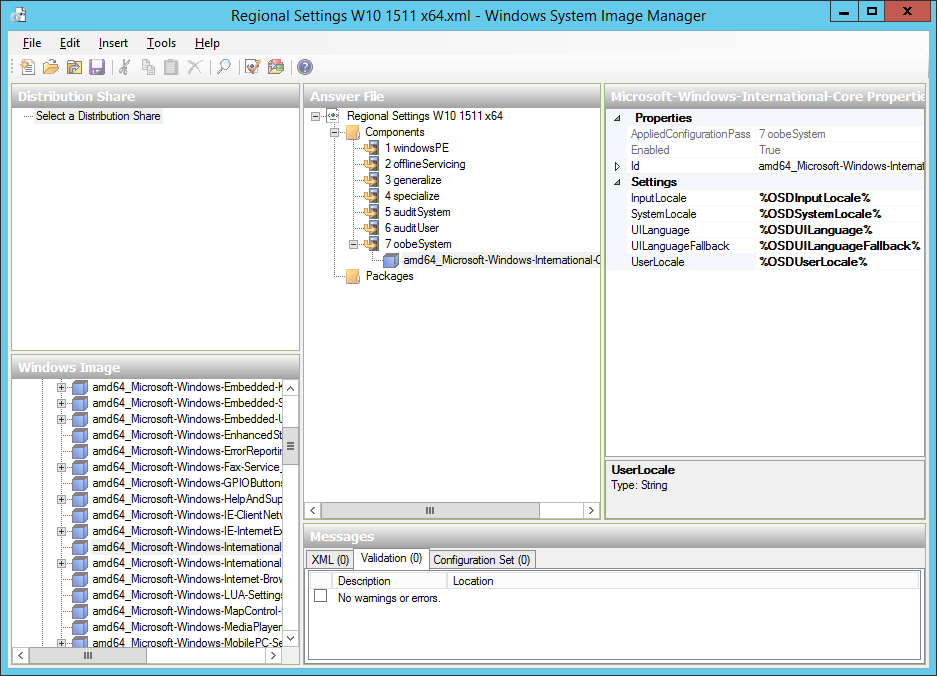The image size is (937, 676).
Task: Click Windows Image vertical scrollbar thumb
Action: coord(290,446)
